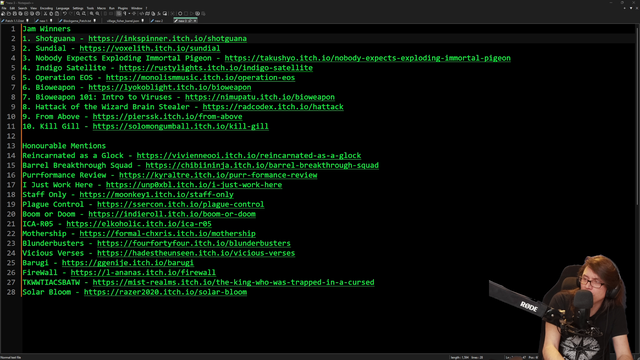Open the Define Your Language icon
This screenshot has height=360, width=640.
142,13
